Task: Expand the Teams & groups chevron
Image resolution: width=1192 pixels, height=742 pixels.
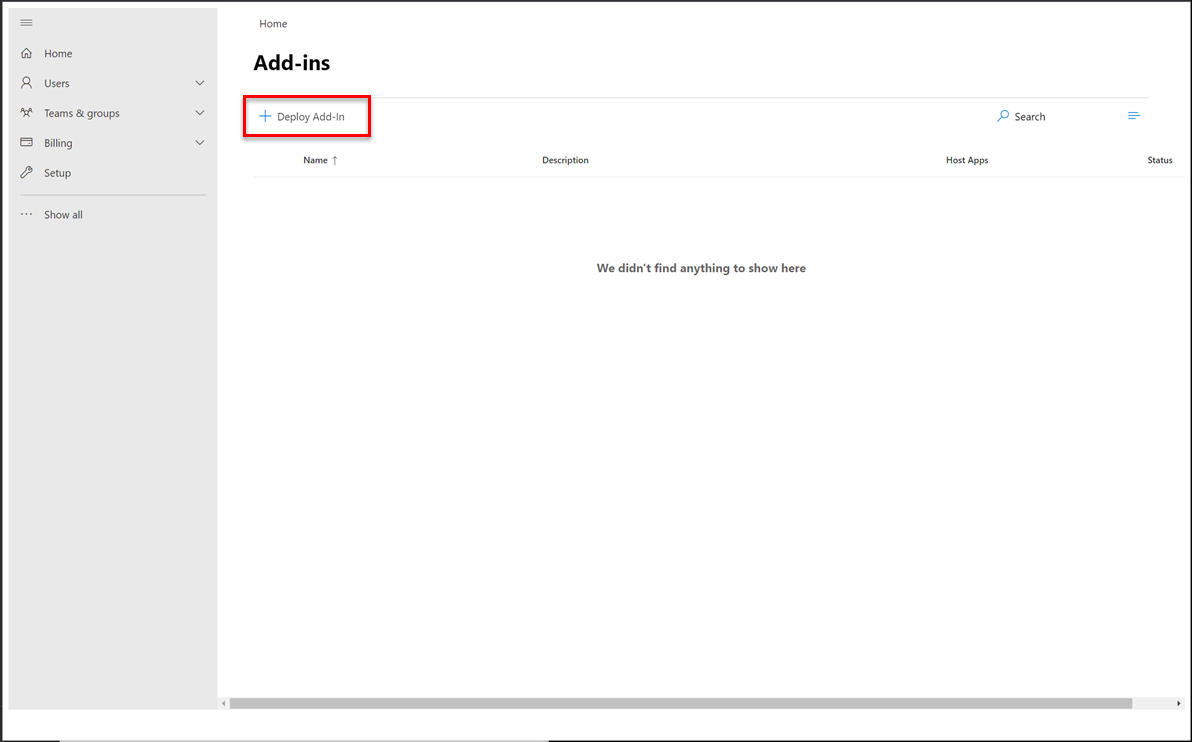Action: tap(200, 113)
